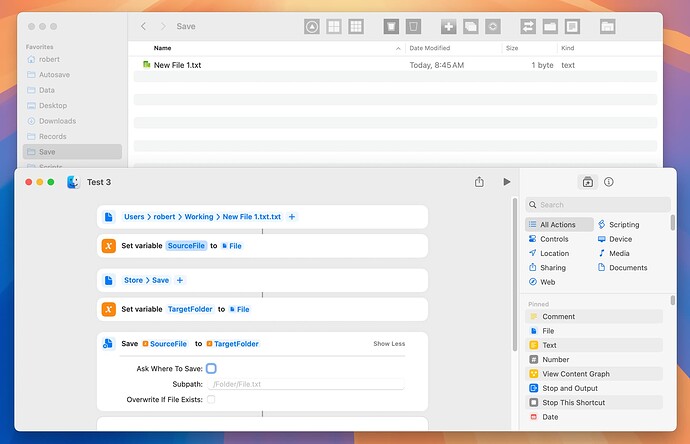Collapse the Save action with Show Less

pos(389,344)
